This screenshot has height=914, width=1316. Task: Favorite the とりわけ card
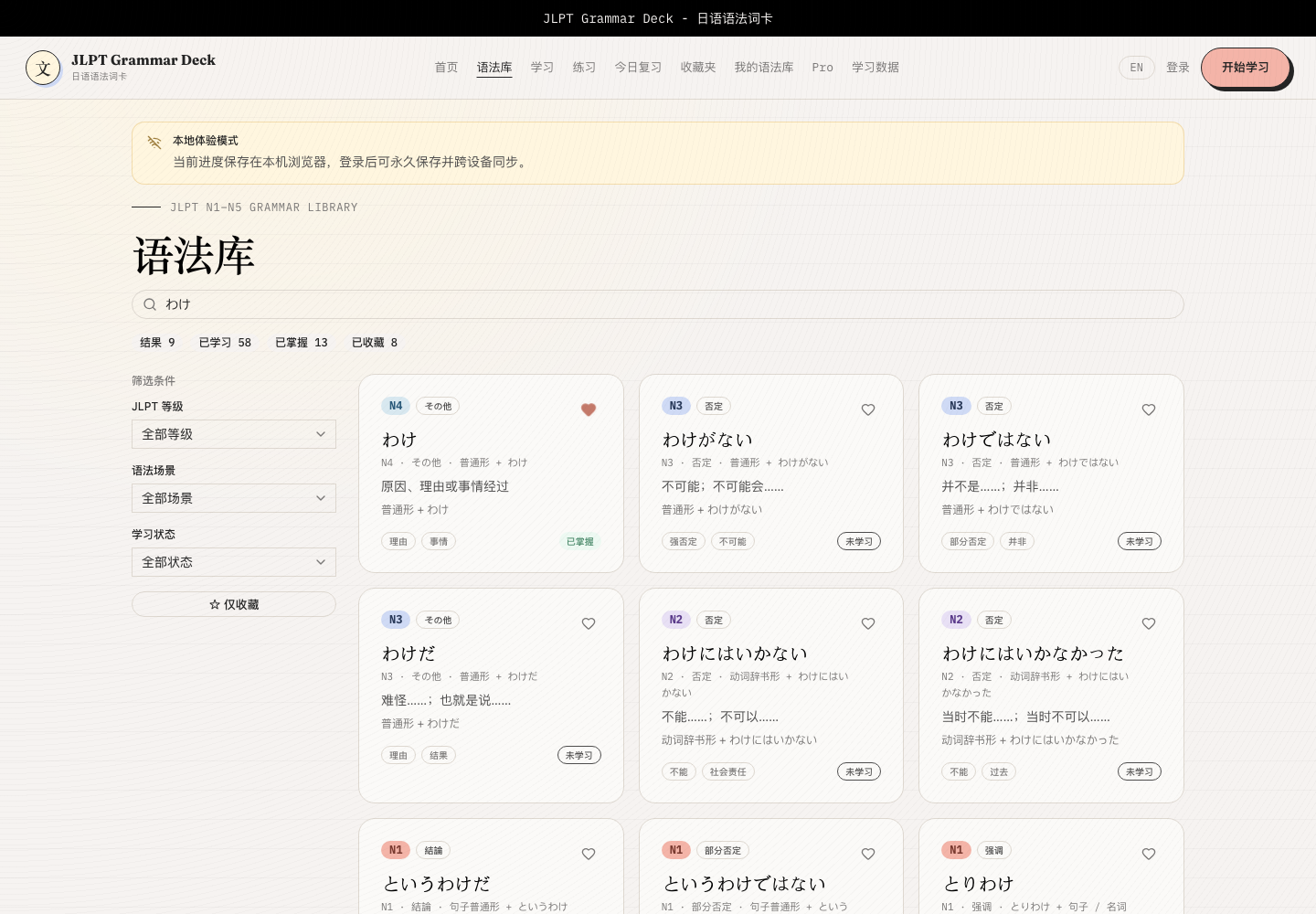tap(1149, 854)
